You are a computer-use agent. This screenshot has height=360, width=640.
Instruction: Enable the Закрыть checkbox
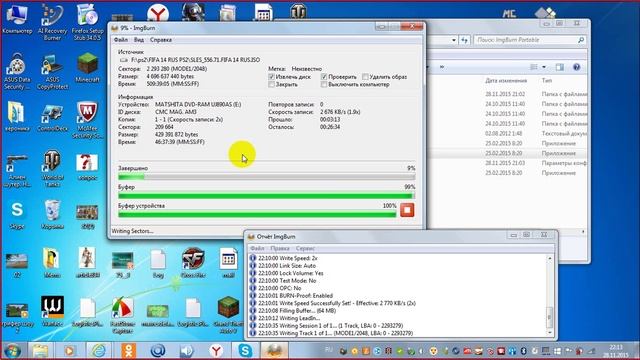click(271, 84)
